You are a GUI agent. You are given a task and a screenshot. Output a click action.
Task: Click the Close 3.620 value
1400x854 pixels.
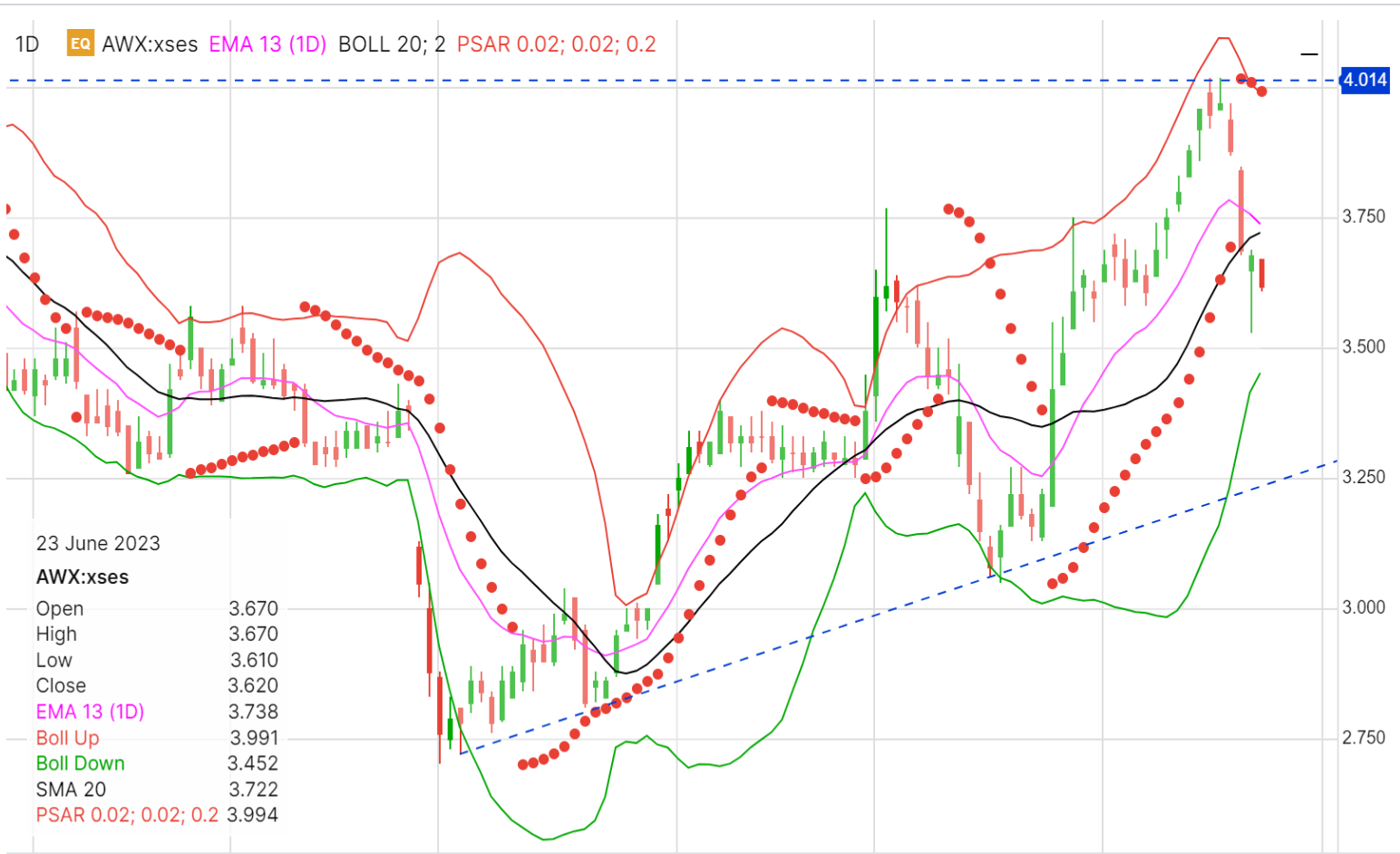coord(253,686)
